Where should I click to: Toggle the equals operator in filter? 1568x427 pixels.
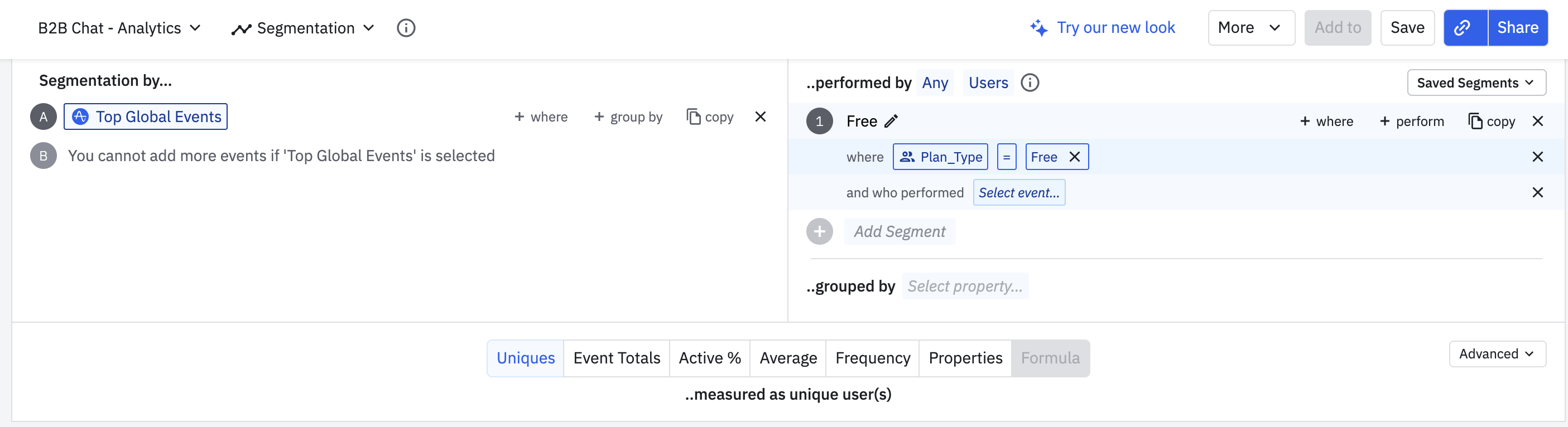(1006, 157)
